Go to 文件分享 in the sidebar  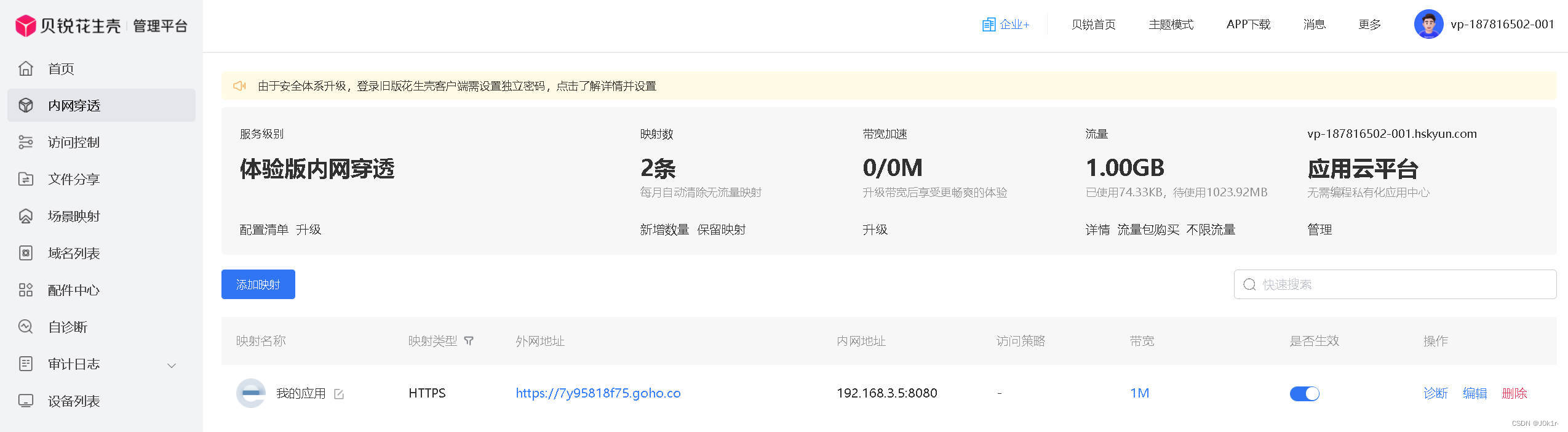(x=101, y=179)
